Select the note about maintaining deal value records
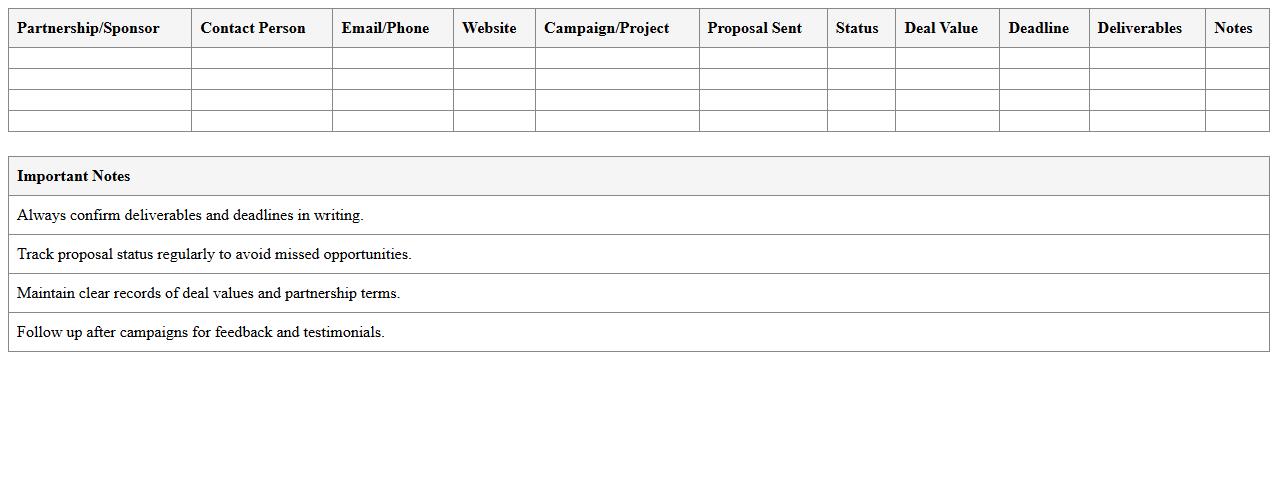The width and height of the screenshot is (1278, 501). click(x=208, y=293)
